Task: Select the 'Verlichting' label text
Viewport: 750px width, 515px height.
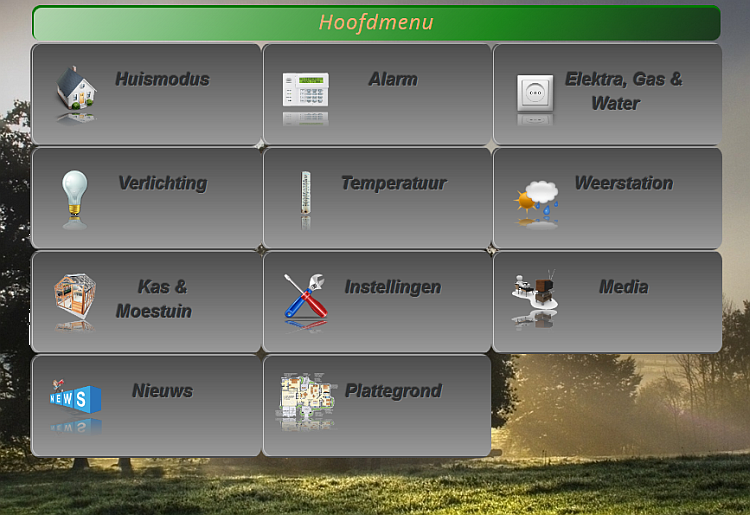Action: (x=163, y=183)
